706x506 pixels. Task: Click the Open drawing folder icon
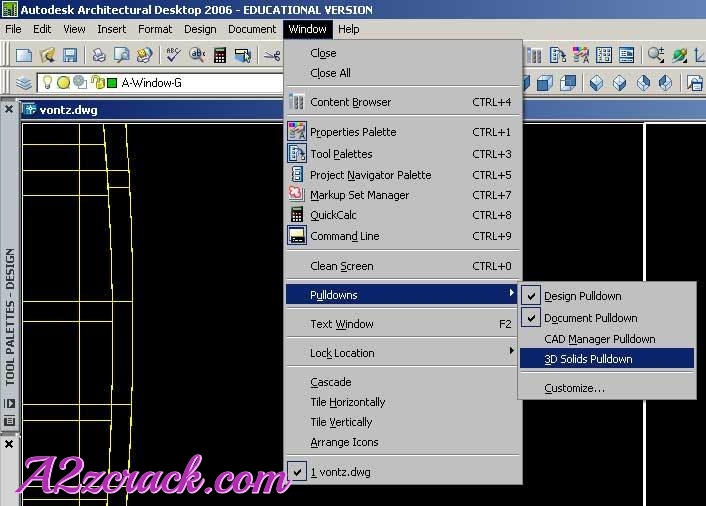47,55
